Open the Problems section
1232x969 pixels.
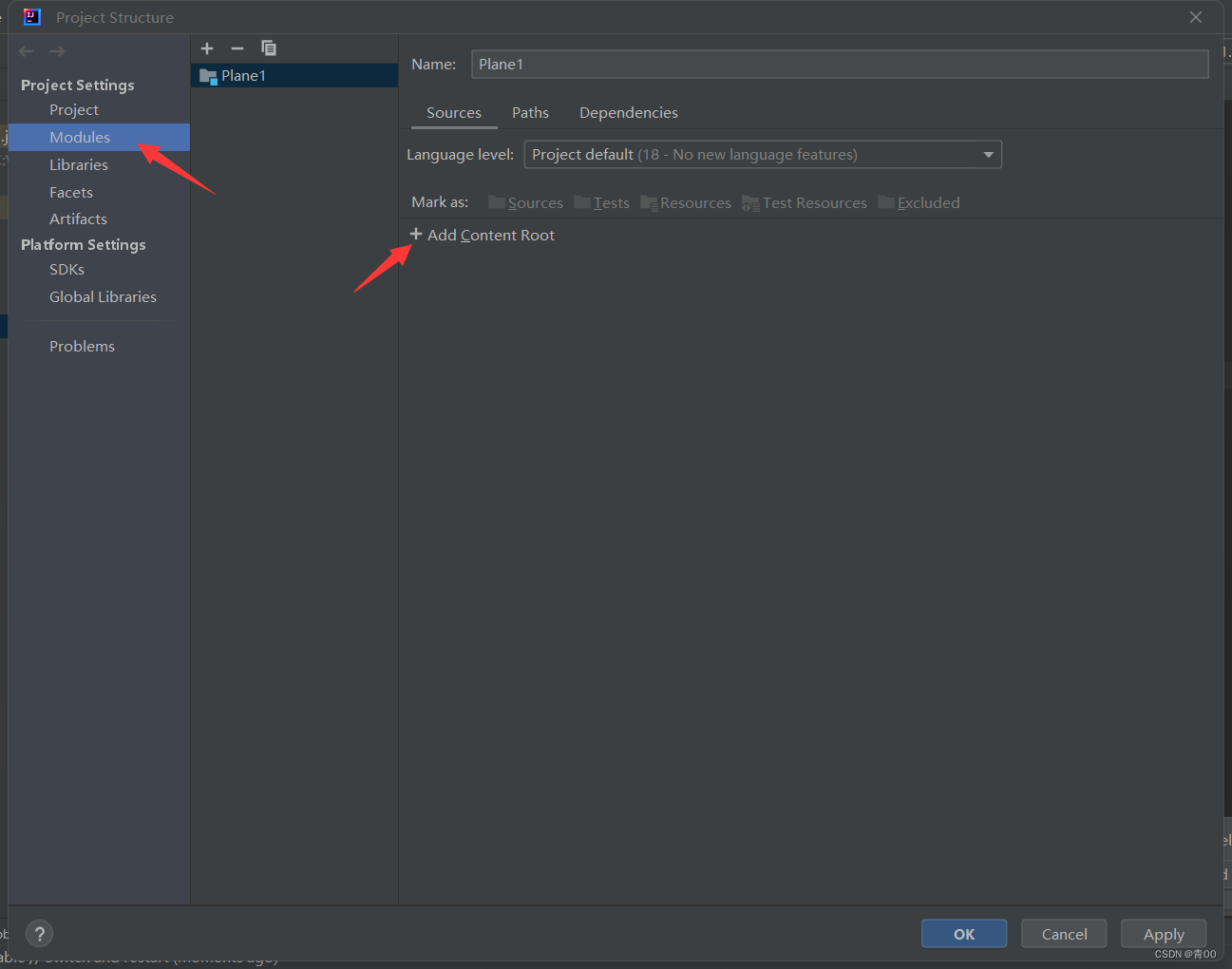pos(82,347)
